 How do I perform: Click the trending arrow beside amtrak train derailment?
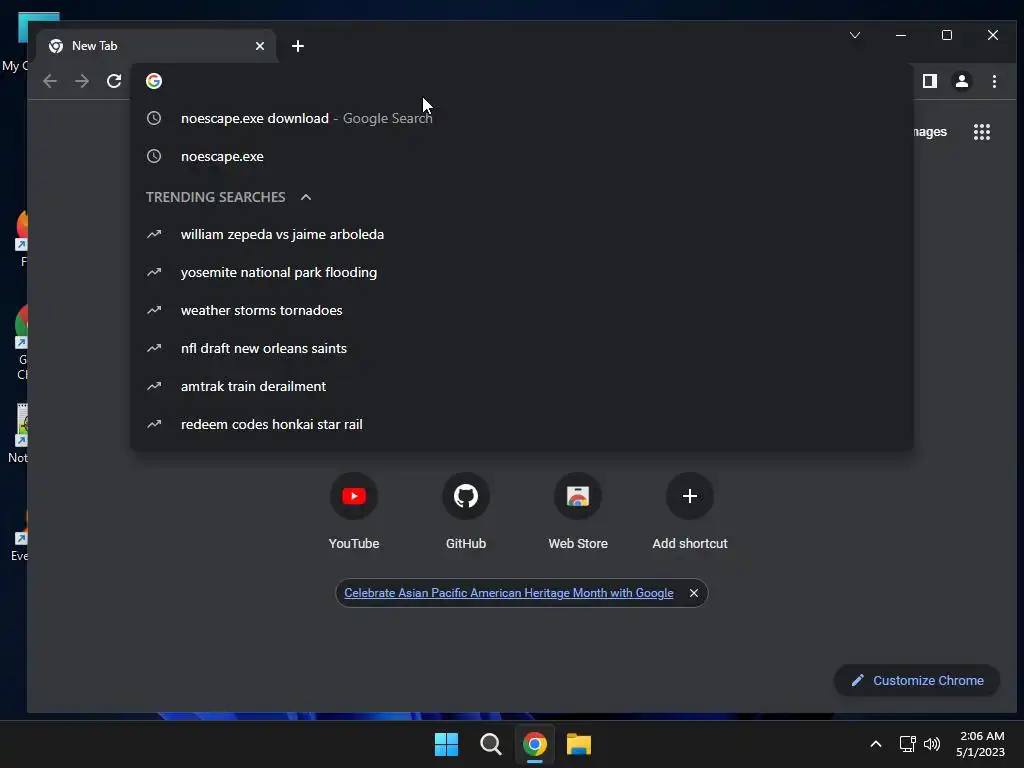(x=154, y=386)
